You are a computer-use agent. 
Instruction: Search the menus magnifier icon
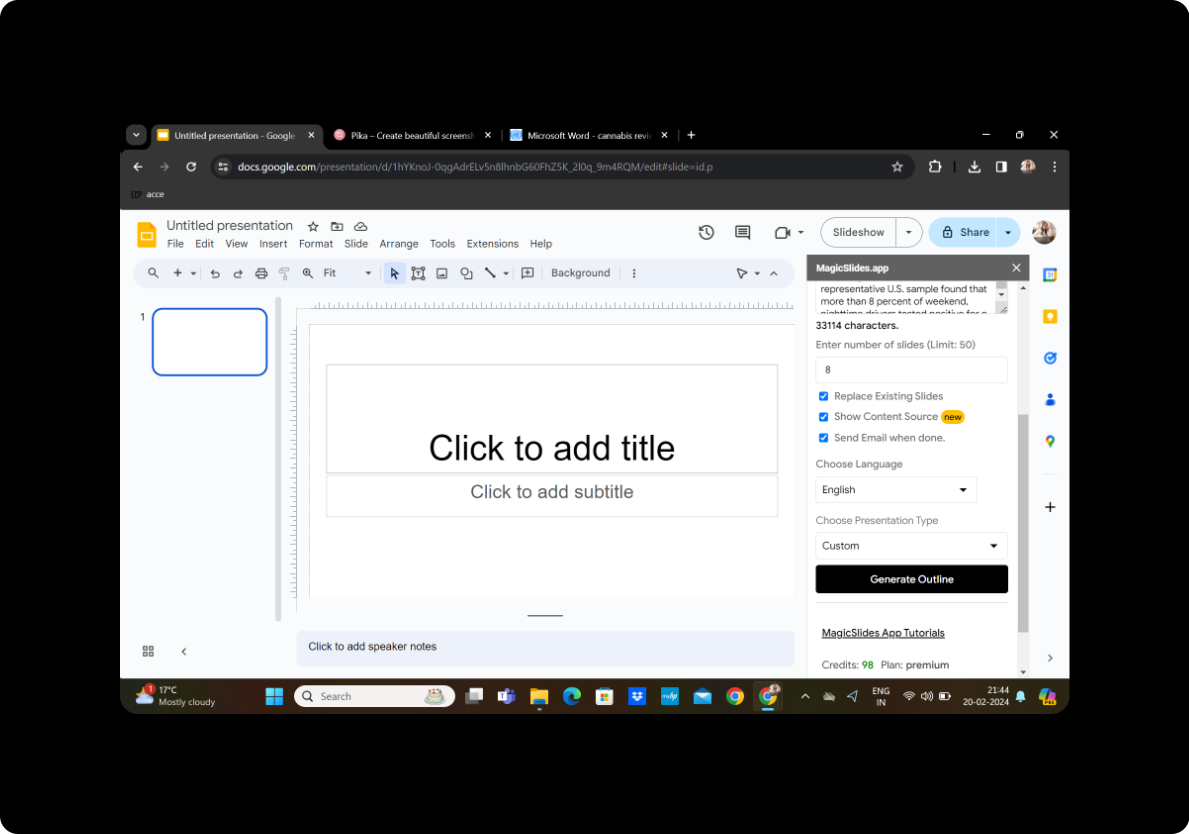pos(153,273)
